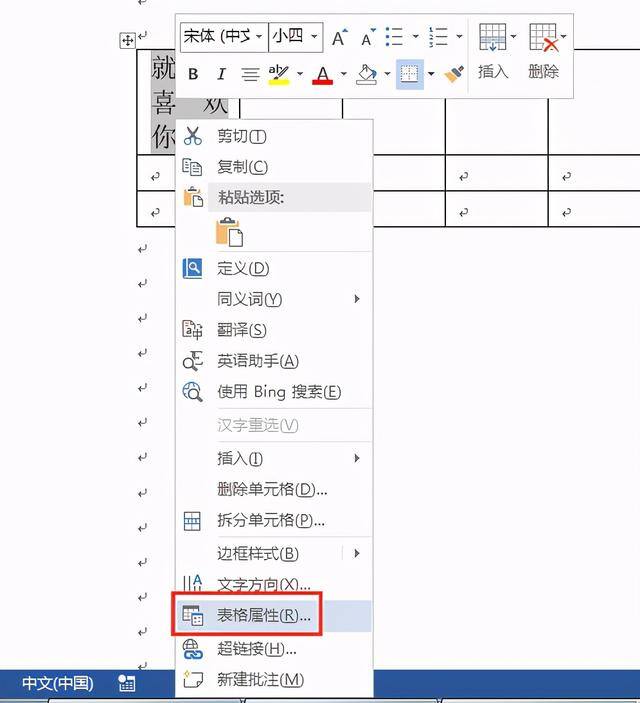The height and width of the screenshot is (703, 640).
Task: Choose 拆分单元格(P)... entry
Action: [x=274, y=520]
